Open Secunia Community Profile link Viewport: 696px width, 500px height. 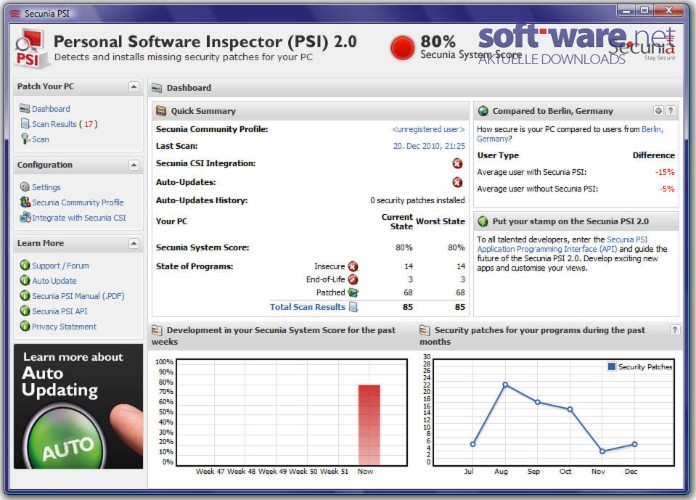[x=78, y=202]
